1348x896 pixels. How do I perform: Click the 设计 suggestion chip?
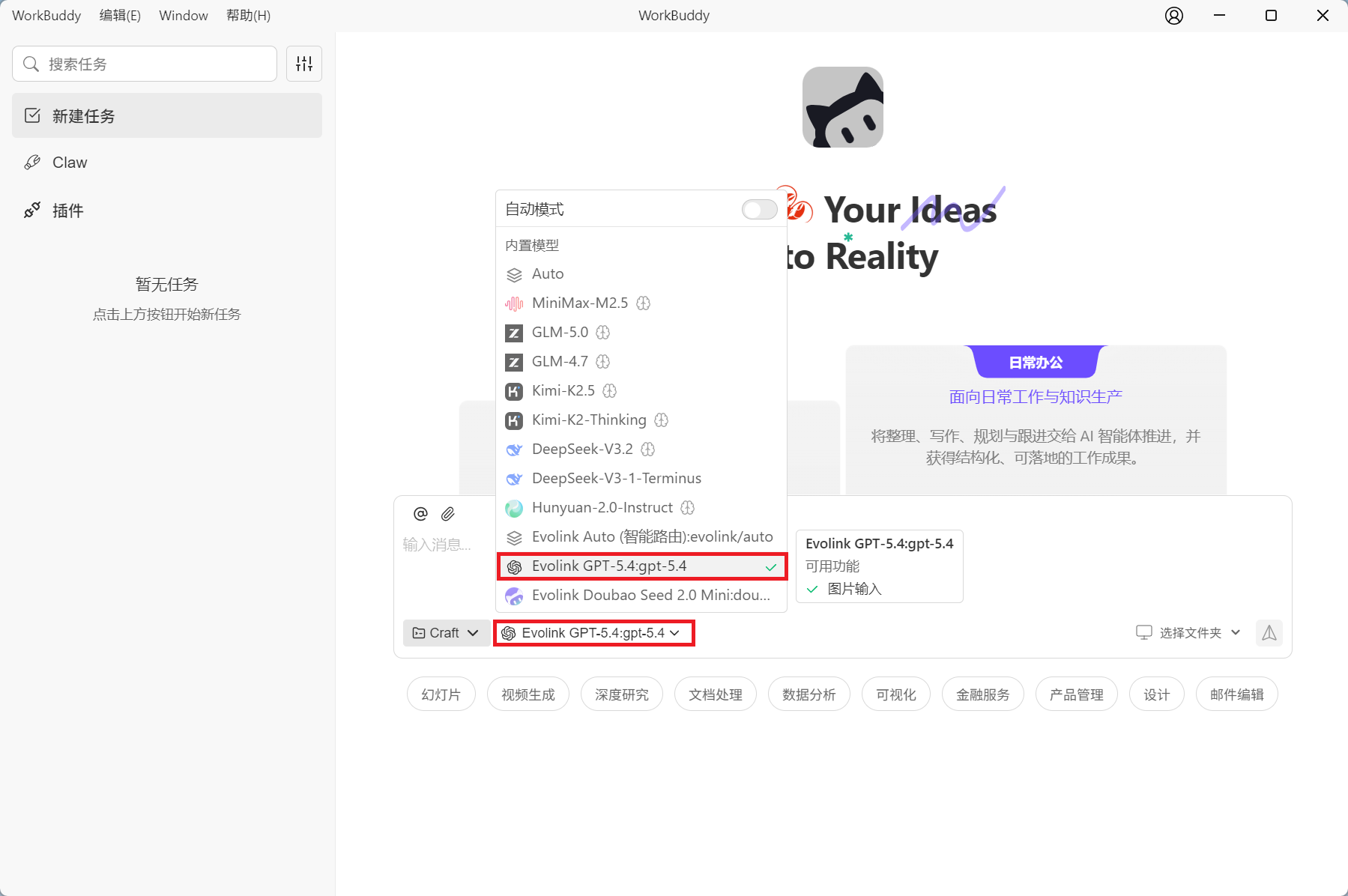1157,694
